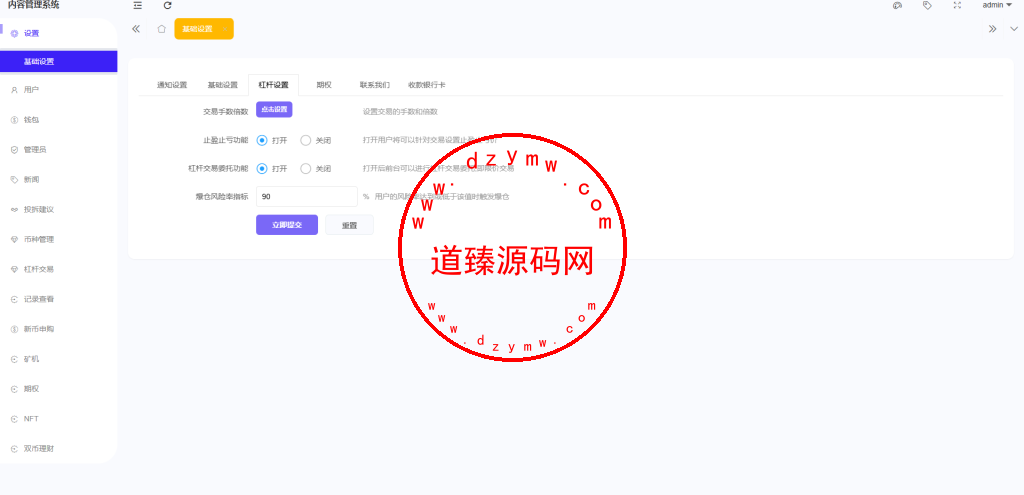The width and height of the screenshot is (1024, 495).
Task: Select 打开 for 杠杆交易委托功能
Action: pos(272,168)
